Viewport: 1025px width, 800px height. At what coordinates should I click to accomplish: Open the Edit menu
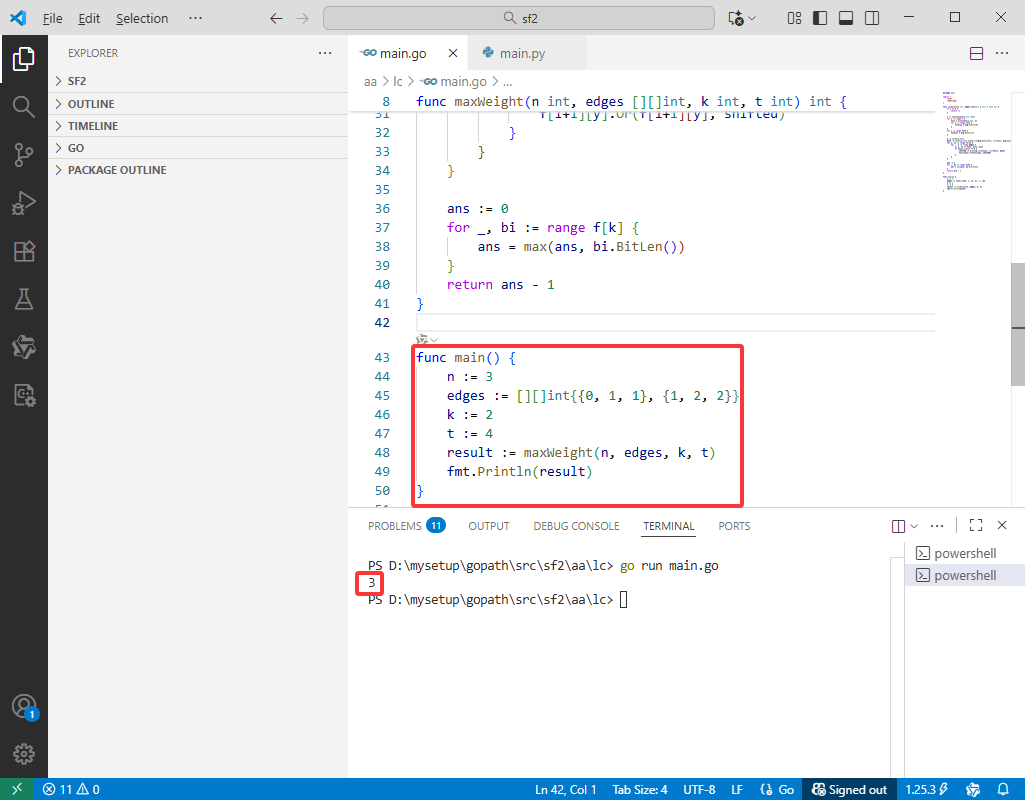[89, 18]
